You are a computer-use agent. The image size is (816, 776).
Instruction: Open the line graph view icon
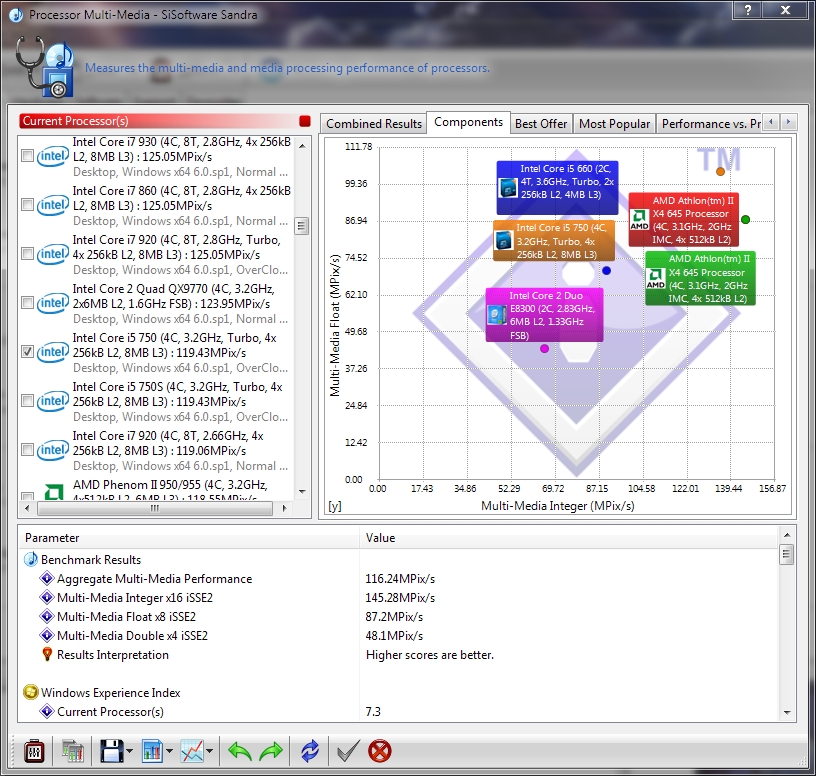pyautogui.click(x=192, y=751)
